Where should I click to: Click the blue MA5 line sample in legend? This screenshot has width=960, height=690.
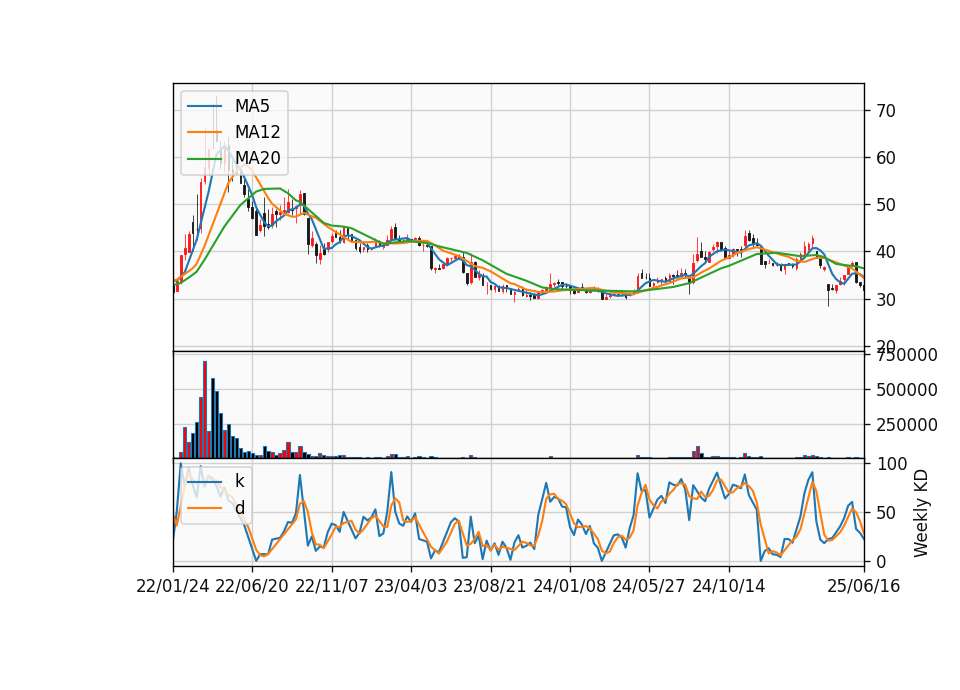tap(204, 106)
